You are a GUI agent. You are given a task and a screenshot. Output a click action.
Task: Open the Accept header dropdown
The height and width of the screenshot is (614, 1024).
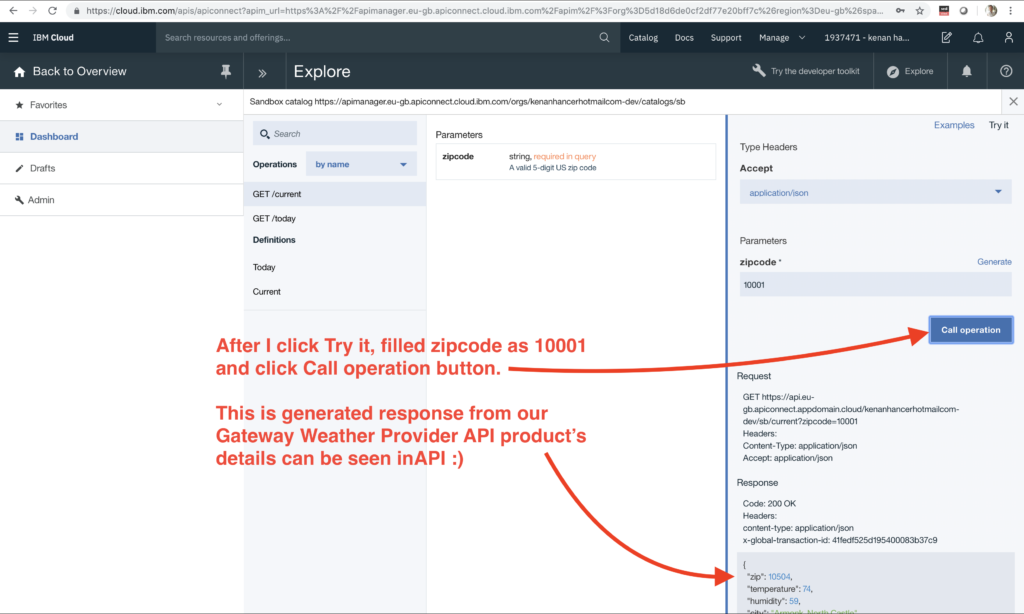click(x=875, y=193)
